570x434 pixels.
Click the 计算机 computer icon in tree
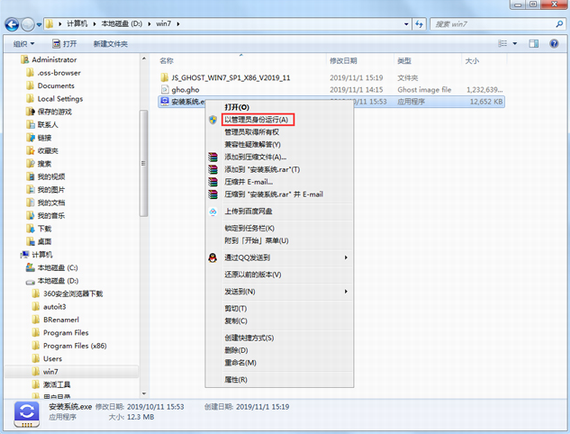[25, 255]
